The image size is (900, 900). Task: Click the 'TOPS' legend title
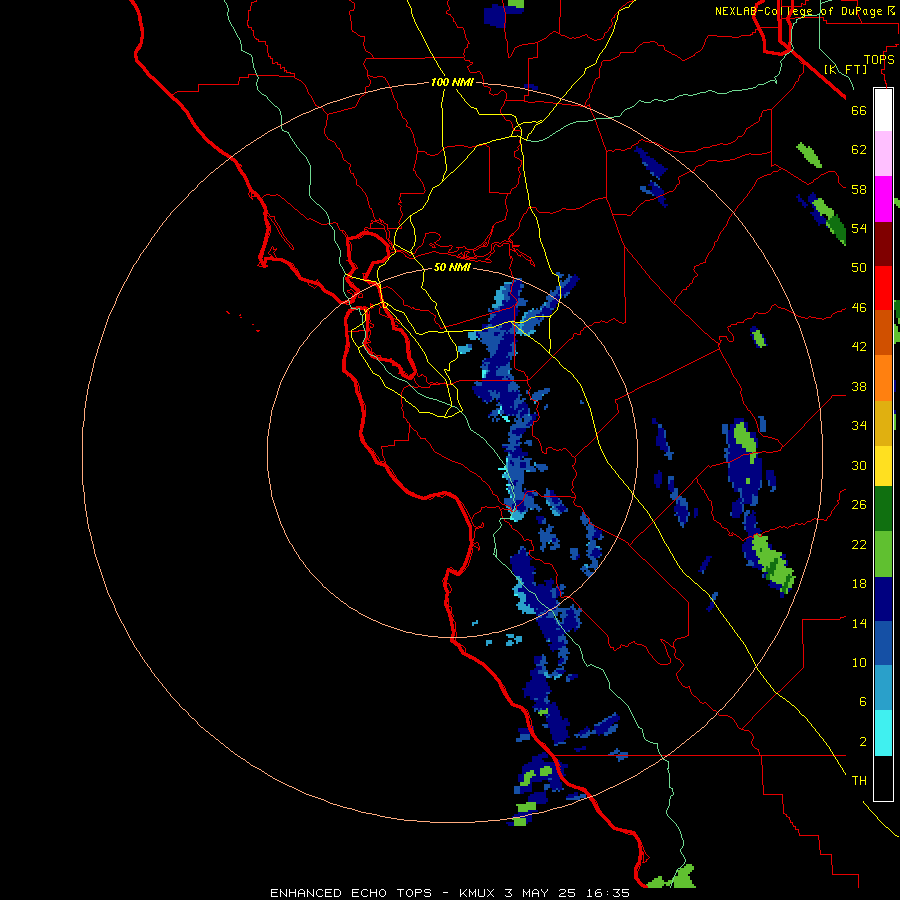coord(879,60)
